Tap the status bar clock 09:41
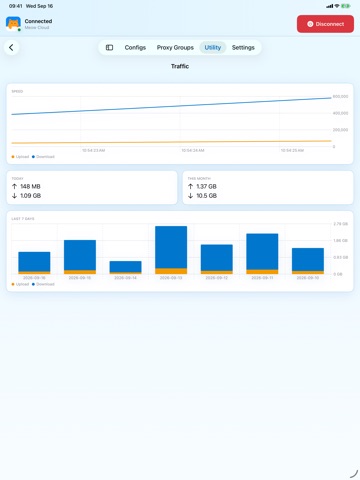 (x=15, y=6)
